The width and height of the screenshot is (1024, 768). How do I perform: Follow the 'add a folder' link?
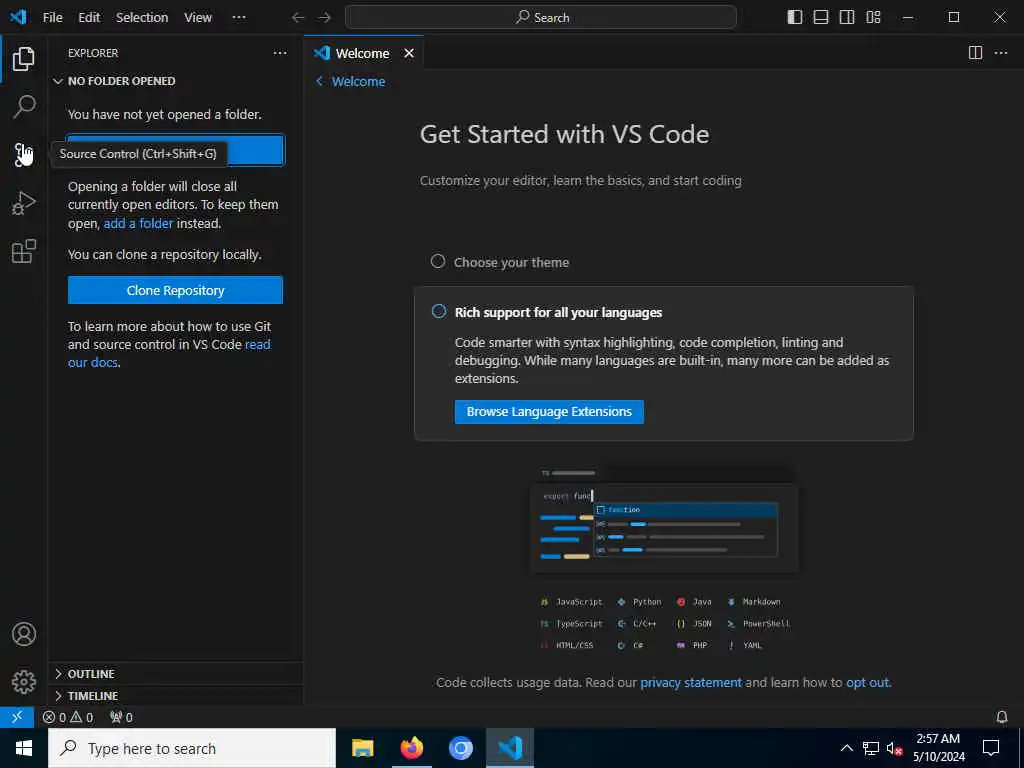[x=138, y=223]
